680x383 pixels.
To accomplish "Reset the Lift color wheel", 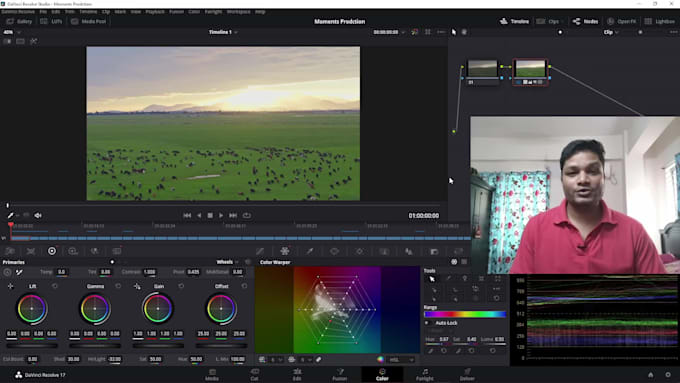I will (55, 286).
